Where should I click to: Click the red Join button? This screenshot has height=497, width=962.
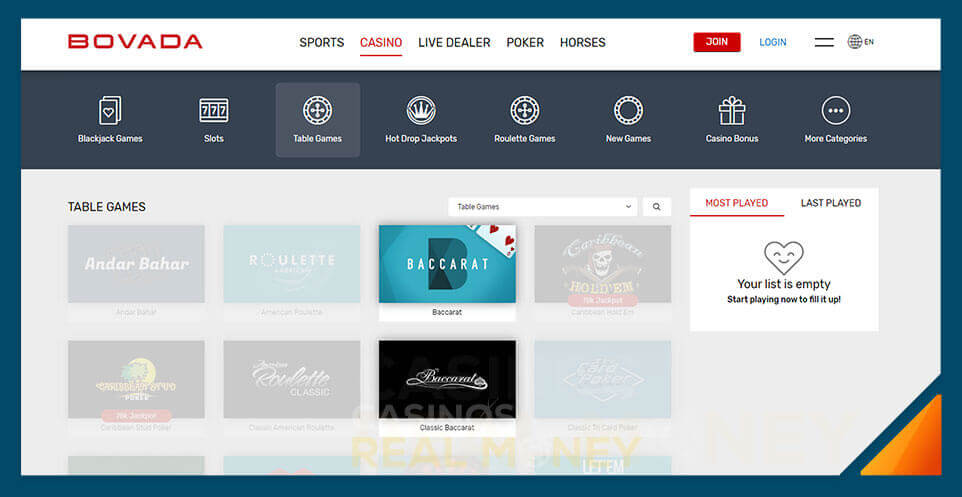click(x=717, y=42)
